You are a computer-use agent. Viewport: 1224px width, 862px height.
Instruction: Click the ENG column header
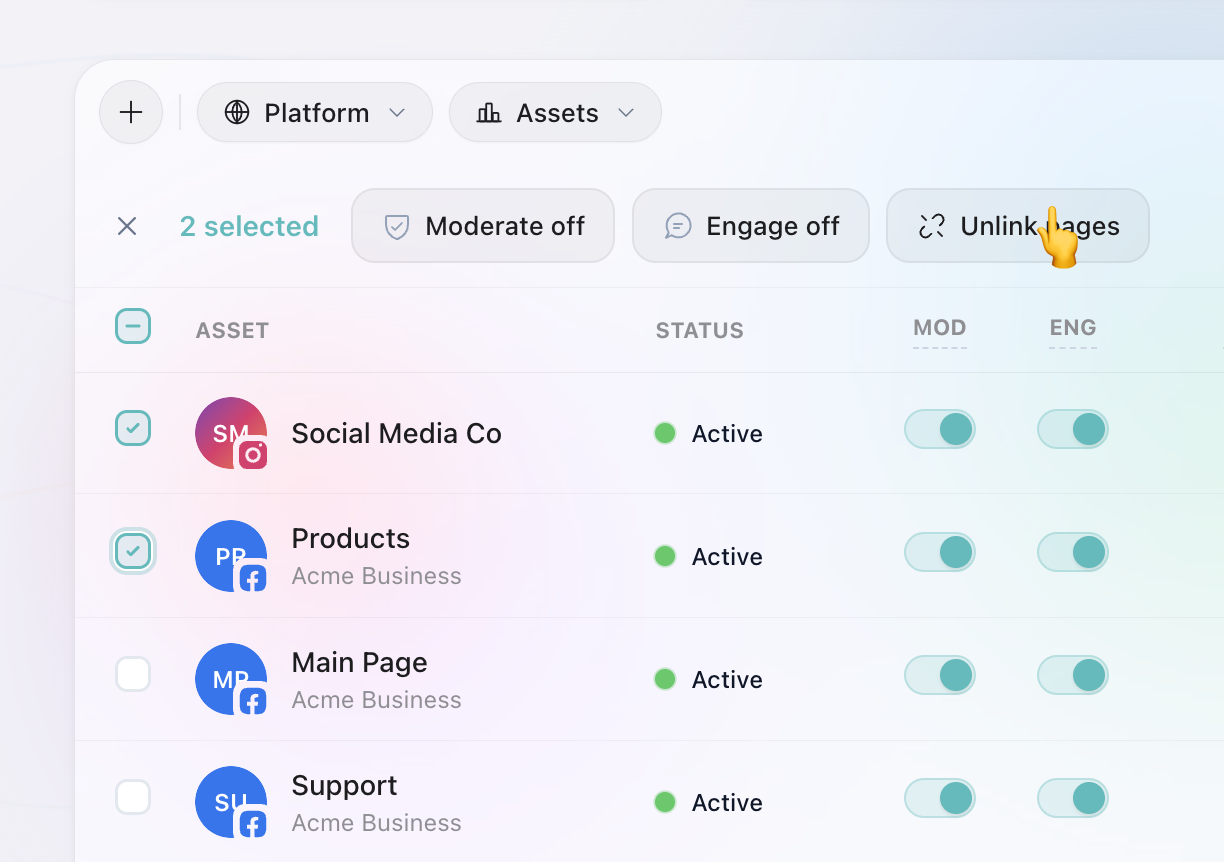[1072, 328]
